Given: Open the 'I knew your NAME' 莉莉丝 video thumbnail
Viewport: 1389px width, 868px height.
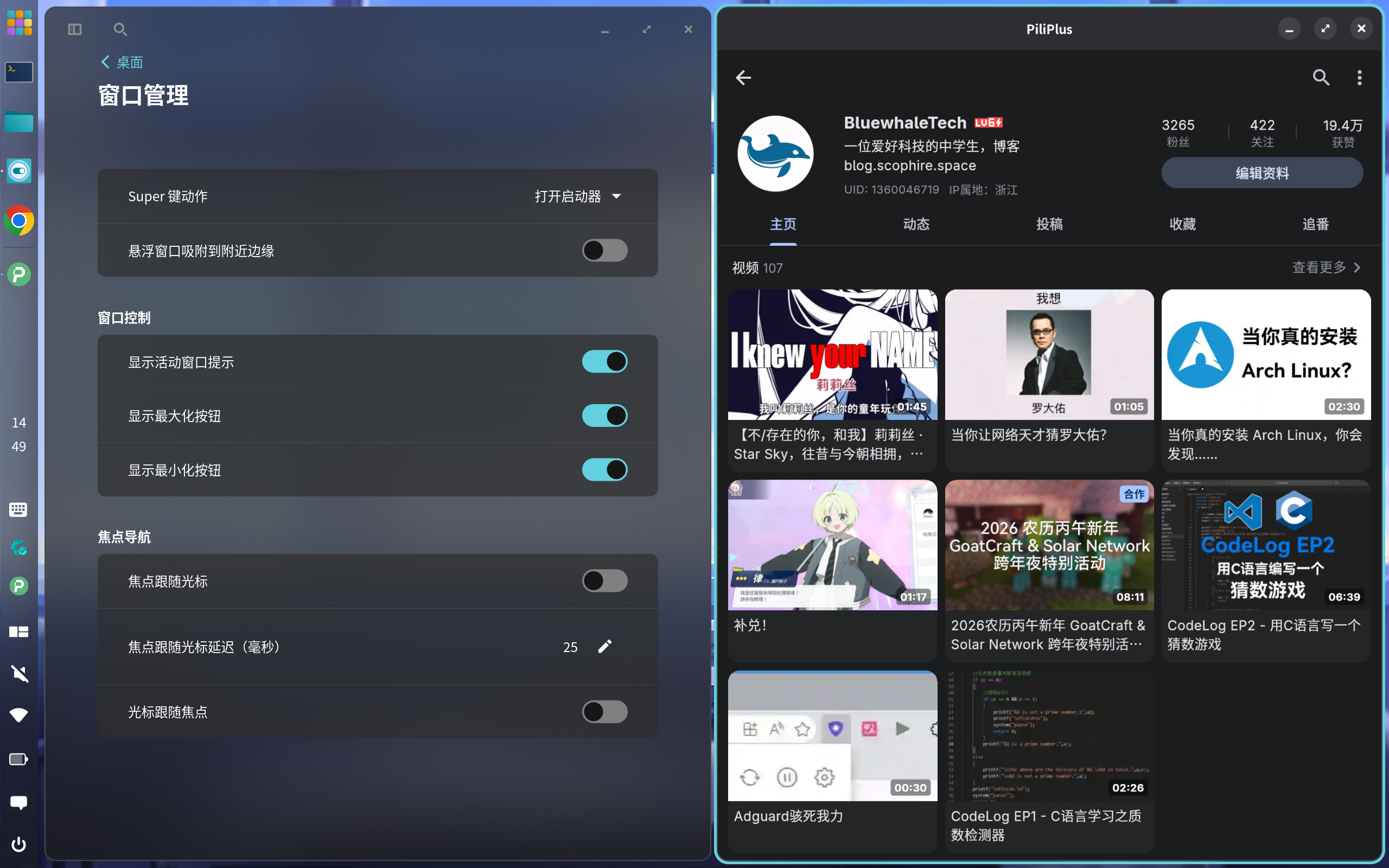Looking at the screenshot, I should 832,354.
